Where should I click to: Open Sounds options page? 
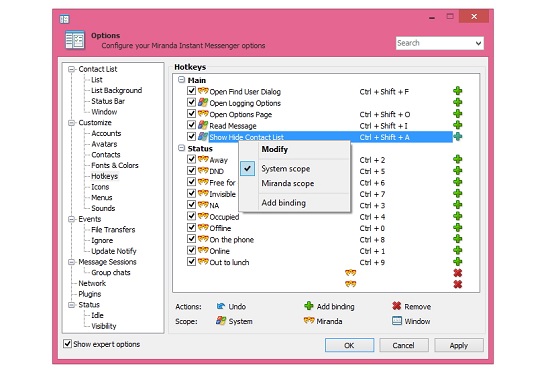click(103, 208)
